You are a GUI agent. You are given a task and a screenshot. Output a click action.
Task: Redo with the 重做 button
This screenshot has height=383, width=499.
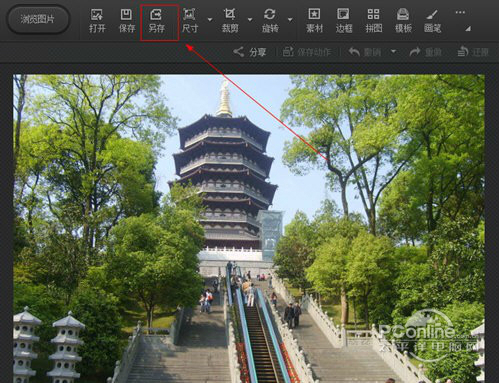pyautogui.click(x=426, y=52)
